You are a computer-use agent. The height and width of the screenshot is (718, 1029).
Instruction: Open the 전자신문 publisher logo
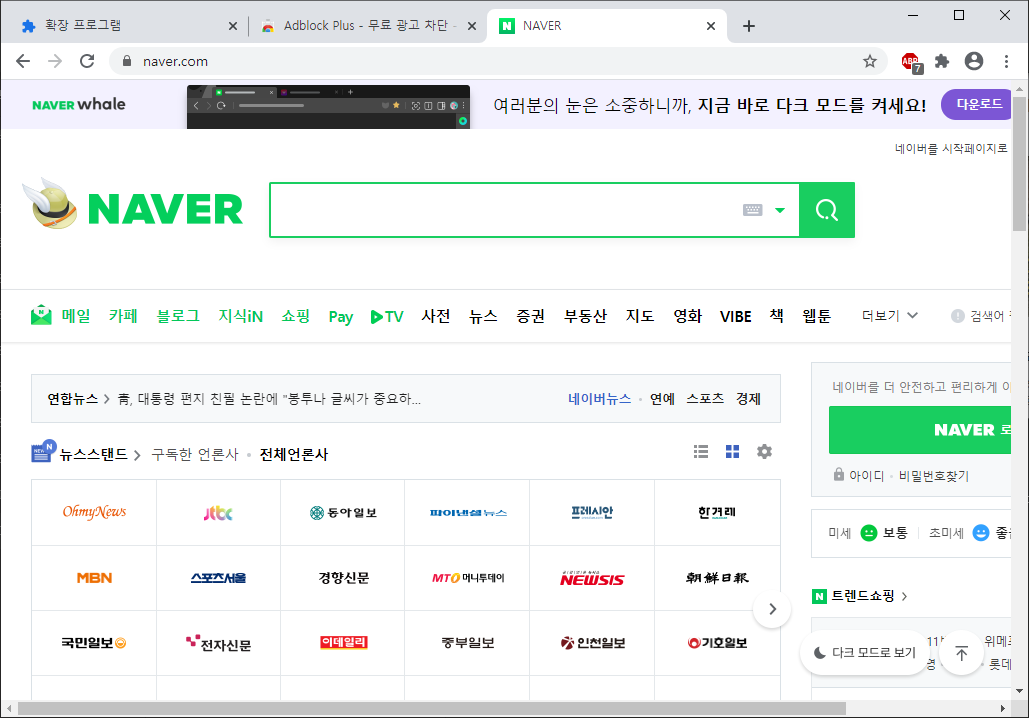tap(218, 644)
